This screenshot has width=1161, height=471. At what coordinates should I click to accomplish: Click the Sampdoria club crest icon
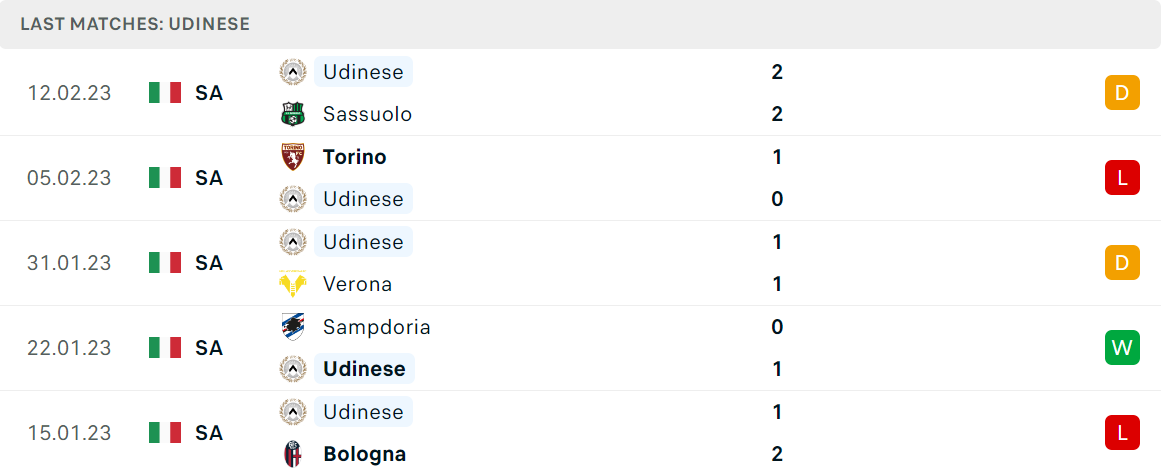[292, 327]
